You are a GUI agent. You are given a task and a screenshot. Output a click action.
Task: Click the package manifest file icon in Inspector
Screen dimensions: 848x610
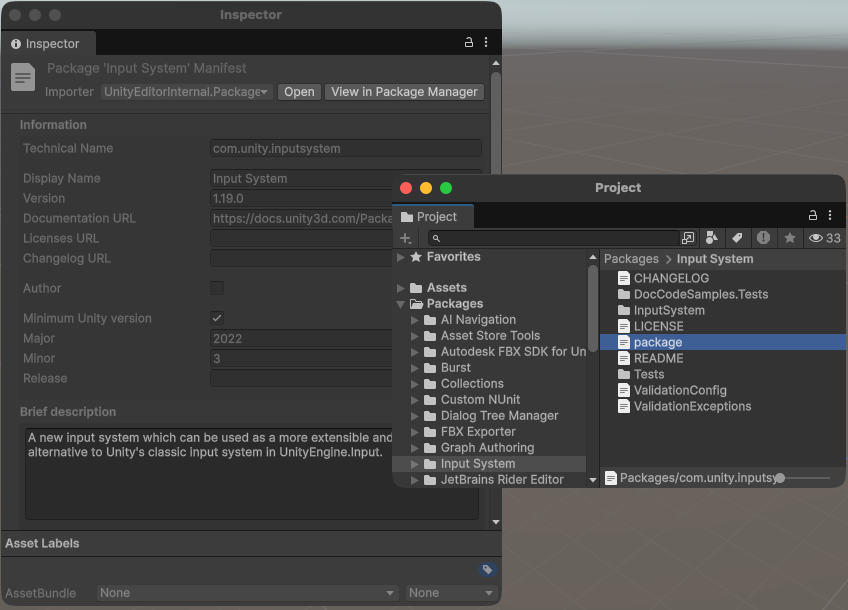23,77
